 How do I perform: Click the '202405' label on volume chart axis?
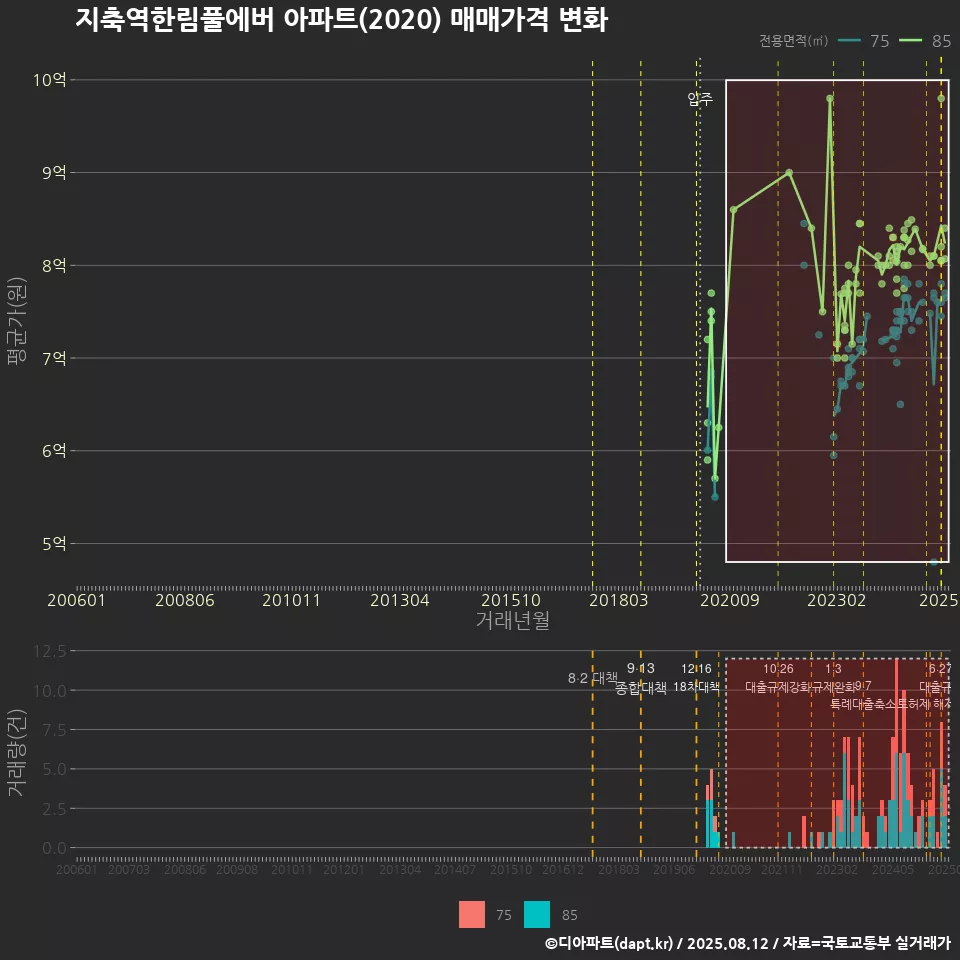pyautogui.click(x=893, y=869)
